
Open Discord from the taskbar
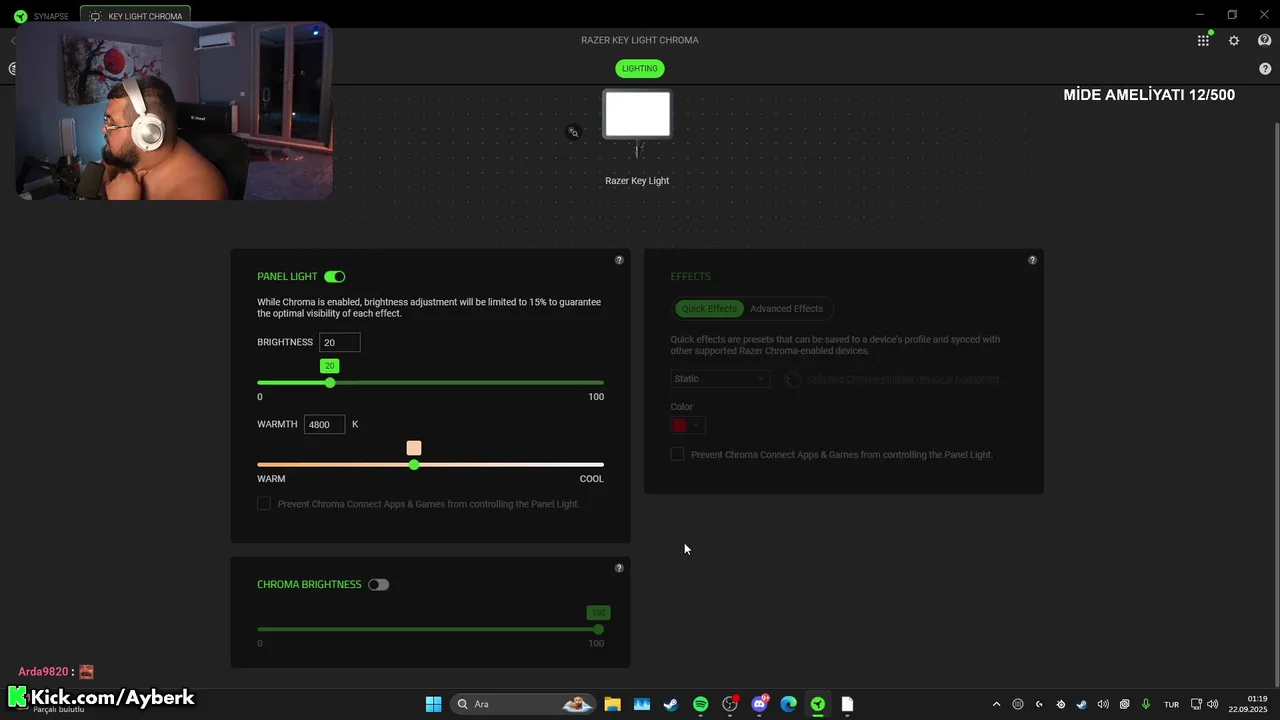[759, 704]
